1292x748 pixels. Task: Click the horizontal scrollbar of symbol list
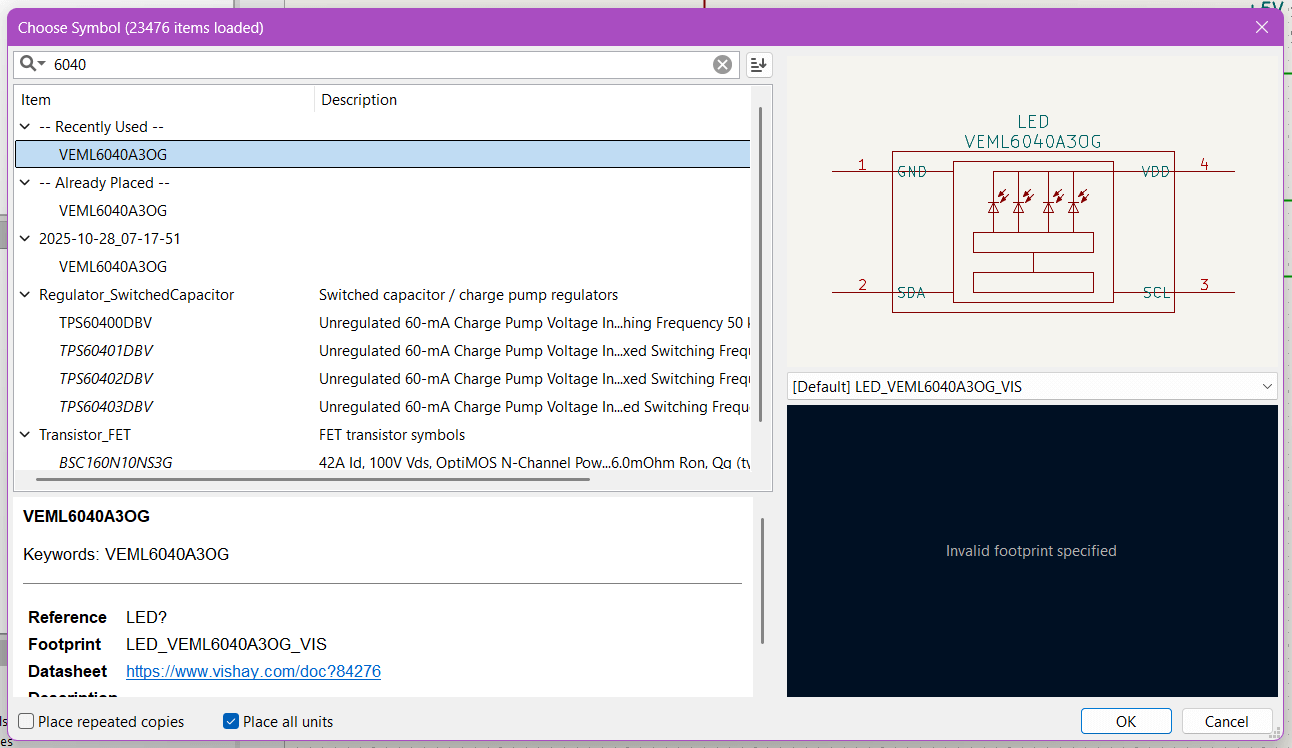coord(312,479)
